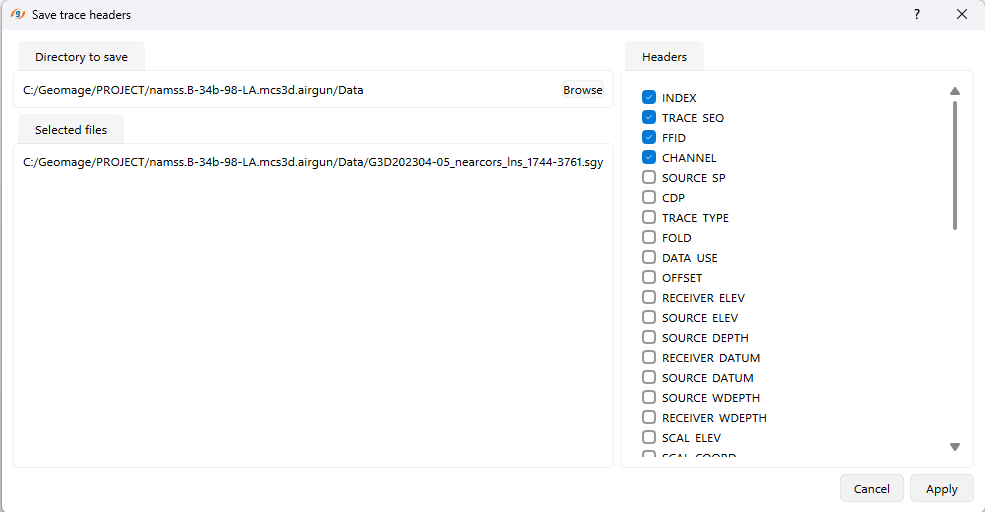Click the question mark help button

[x=917, y=14]
